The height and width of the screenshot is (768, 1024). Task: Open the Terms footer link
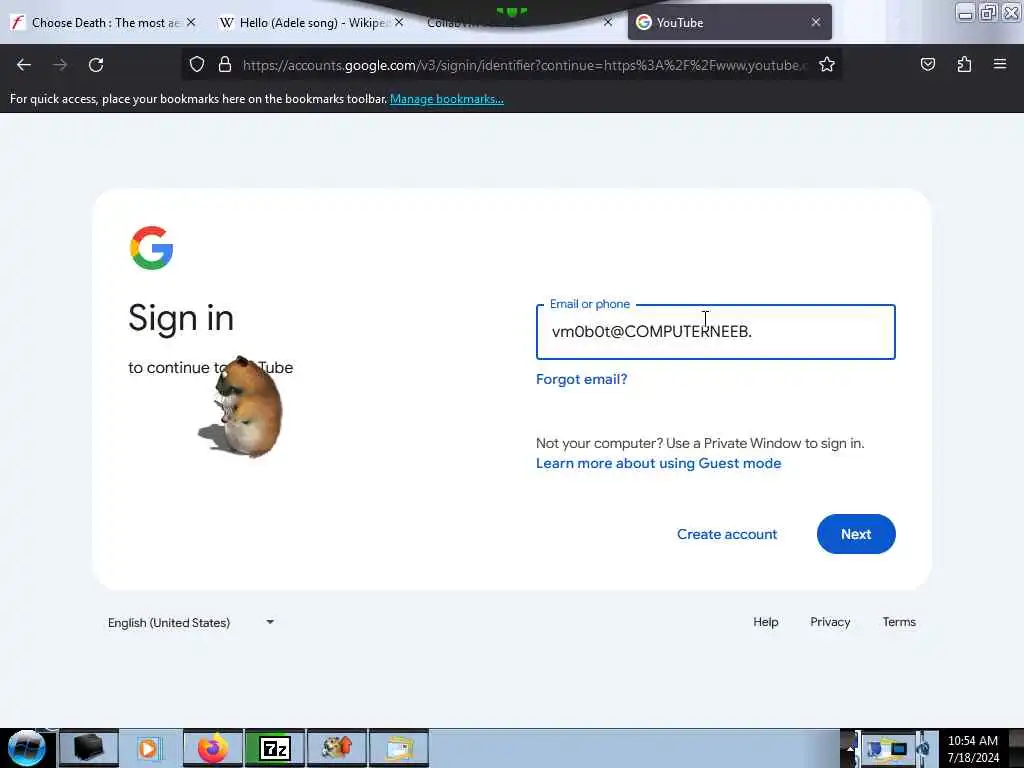(x=899, y=622)
